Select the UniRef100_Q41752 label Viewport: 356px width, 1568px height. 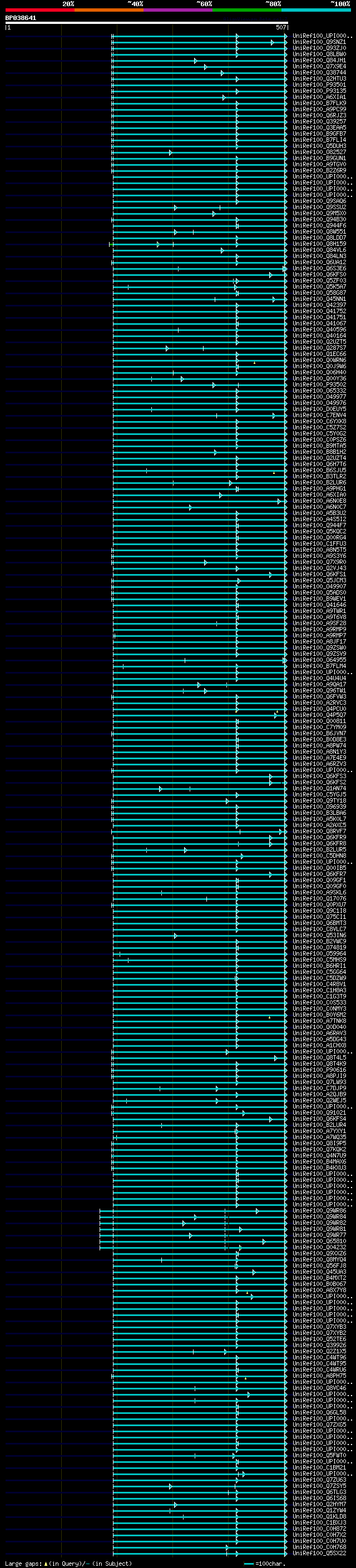pyautogui.click(x=319, y=311)
